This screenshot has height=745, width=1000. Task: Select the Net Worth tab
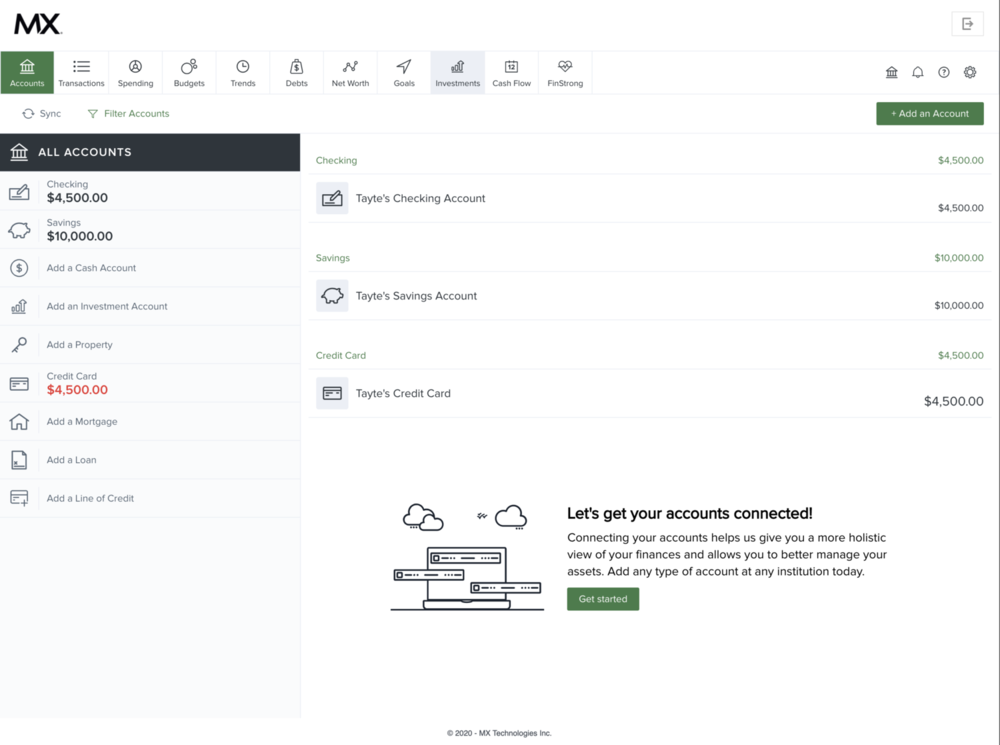[350, 73]
